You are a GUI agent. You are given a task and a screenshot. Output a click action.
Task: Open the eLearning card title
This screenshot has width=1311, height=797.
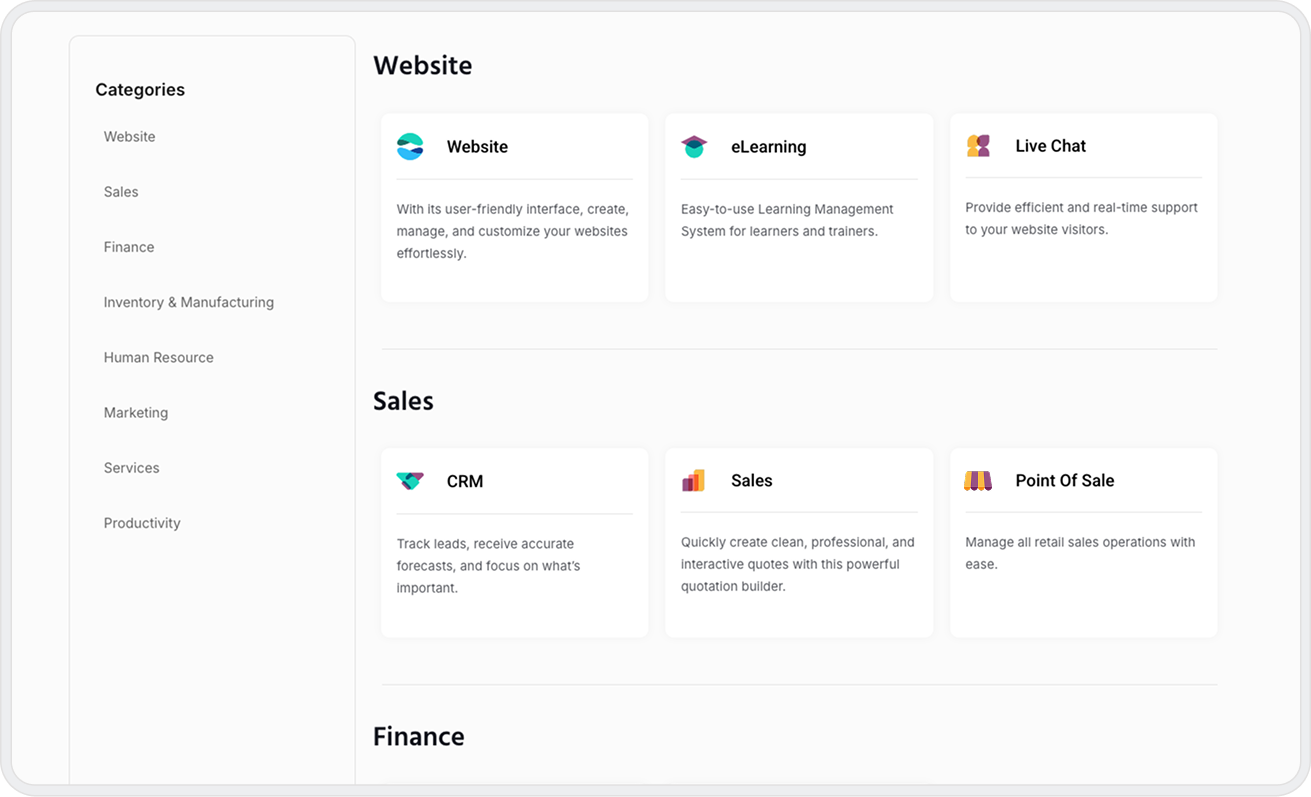(768, 147)
